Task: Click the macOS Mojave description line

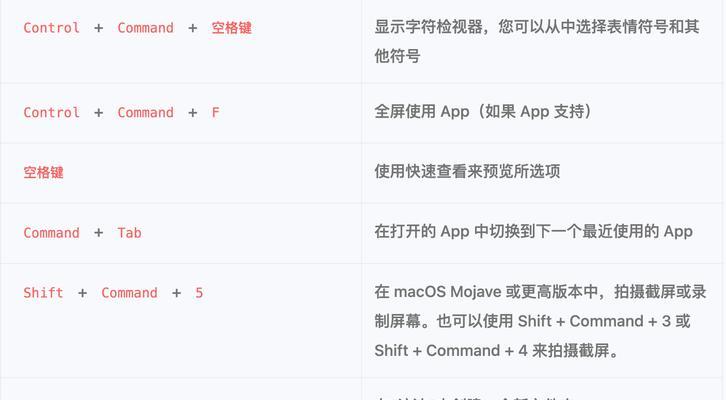Action: point(540,292)
